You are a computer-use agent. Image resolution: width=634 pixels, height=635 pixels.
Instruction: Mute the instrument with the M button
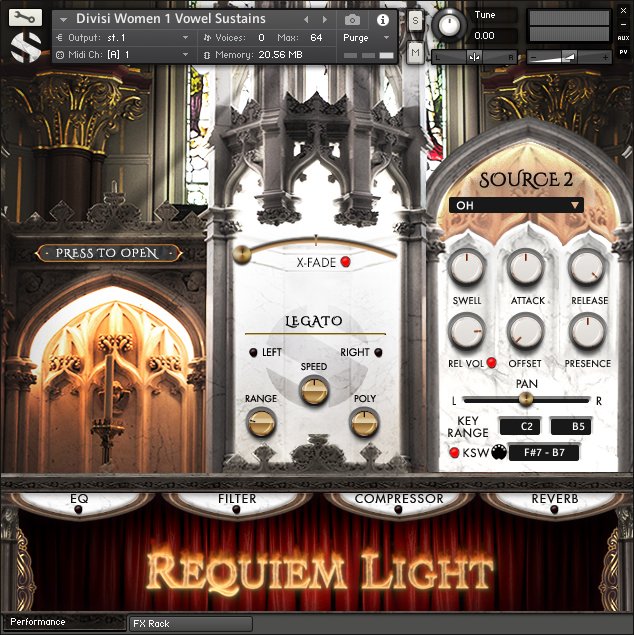(415, 51)
